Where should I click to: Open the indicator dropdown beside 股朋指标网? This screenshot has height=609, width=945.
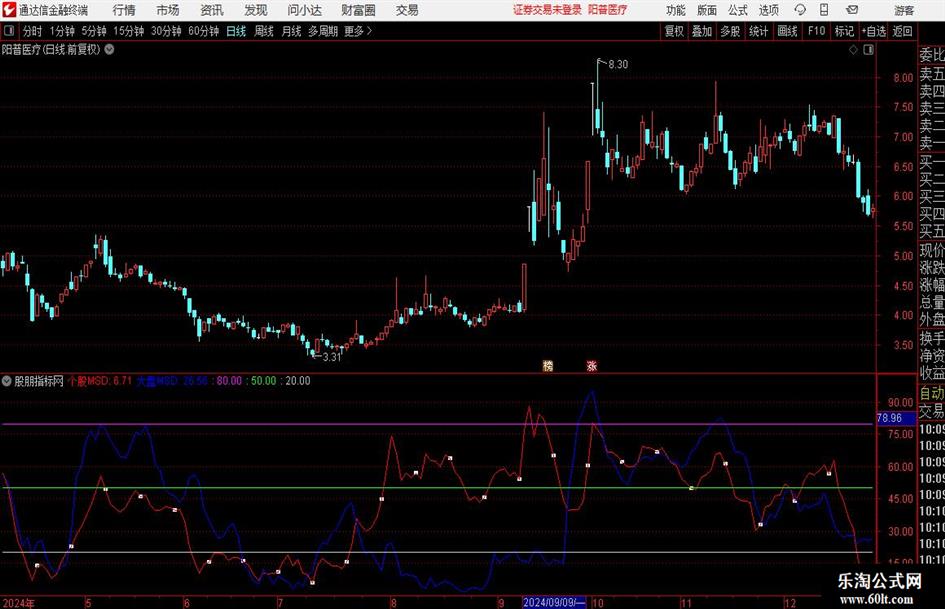[7, 380]
